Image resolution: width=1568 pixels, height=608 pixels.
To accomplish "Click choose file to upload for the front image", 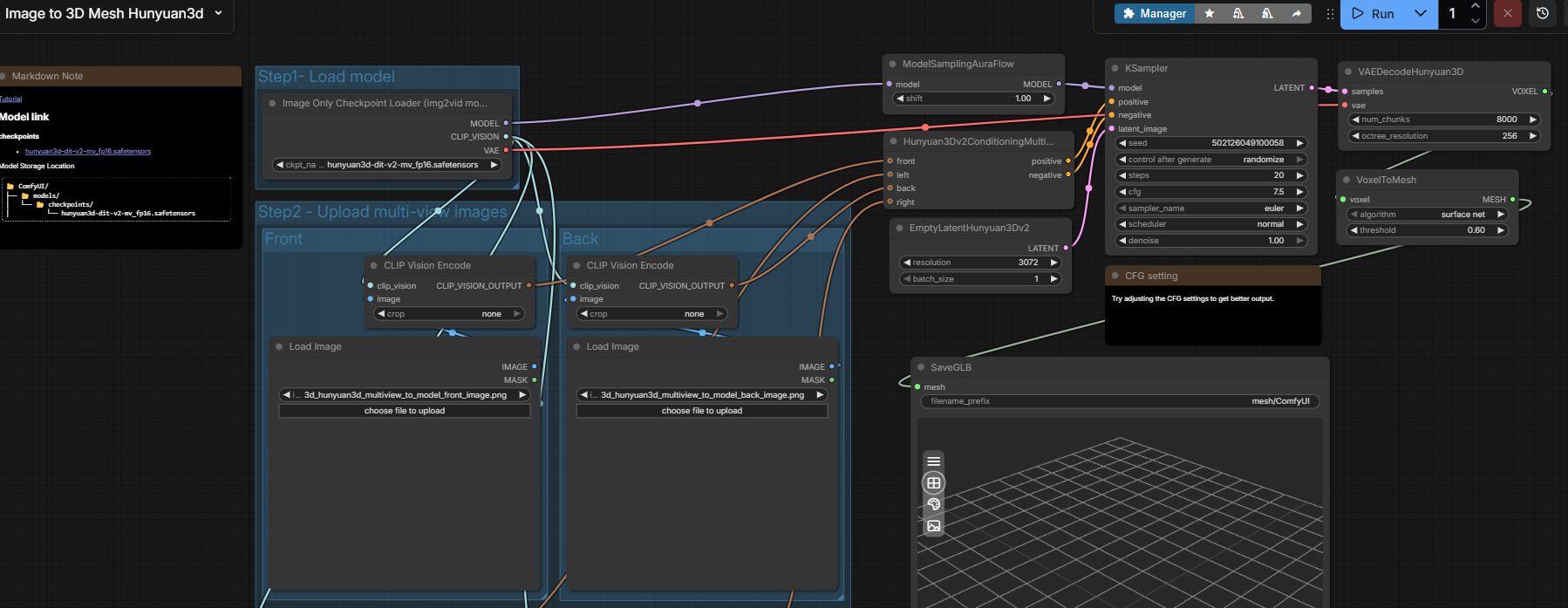I will tap(405, 411).
